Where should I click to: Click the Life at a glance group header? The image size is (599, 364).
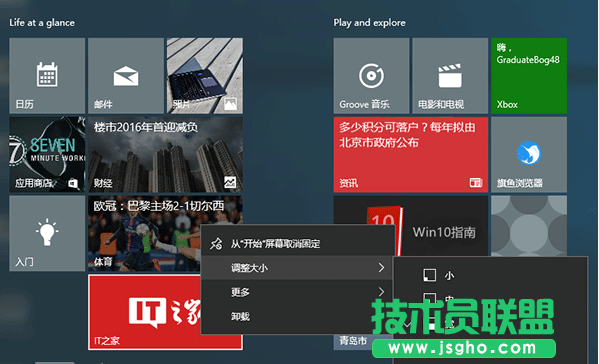point(42,23)
